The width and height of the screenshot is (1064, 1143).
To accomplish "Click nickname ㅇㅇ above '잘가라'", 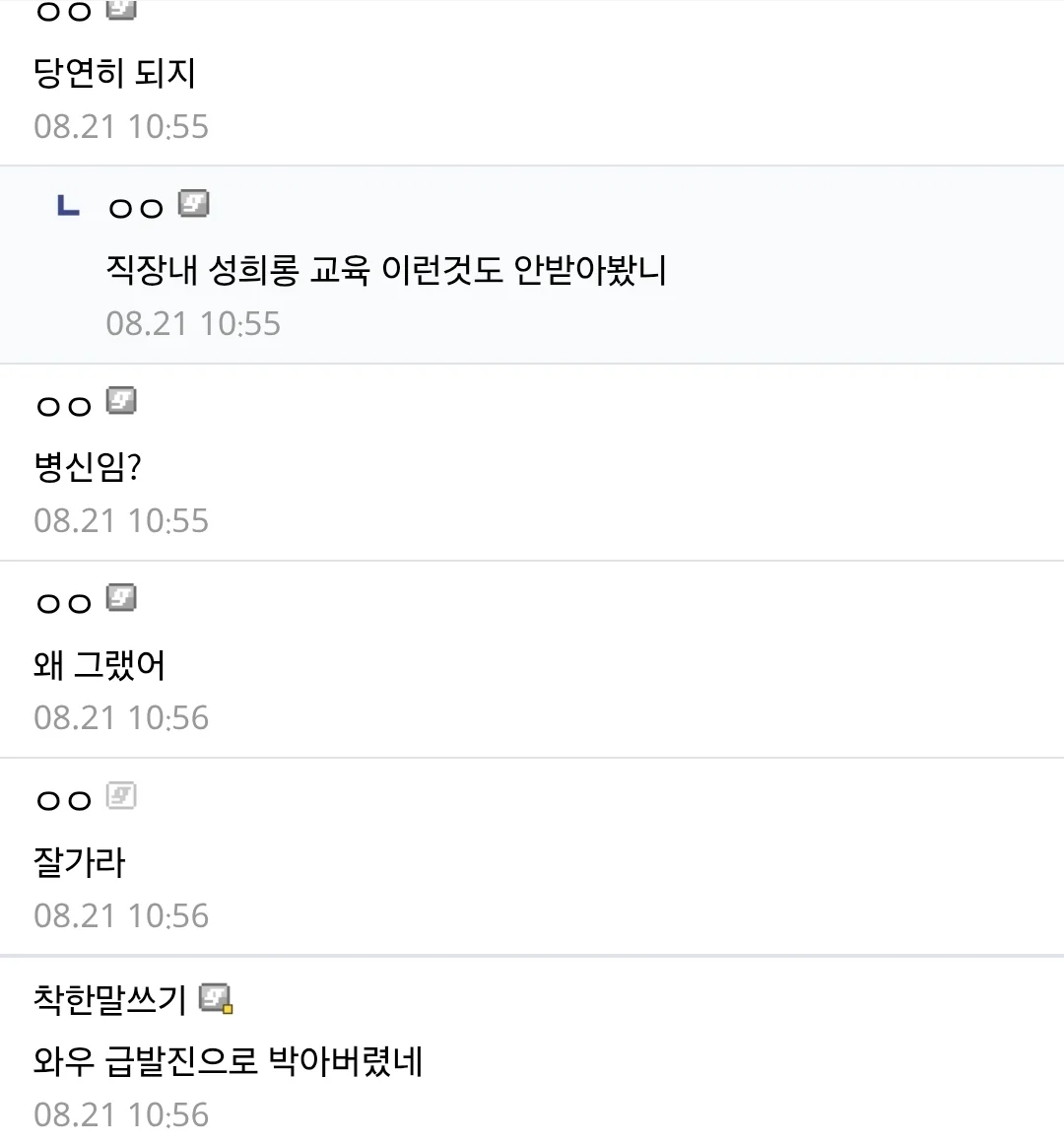I will (x=64, y=801).
